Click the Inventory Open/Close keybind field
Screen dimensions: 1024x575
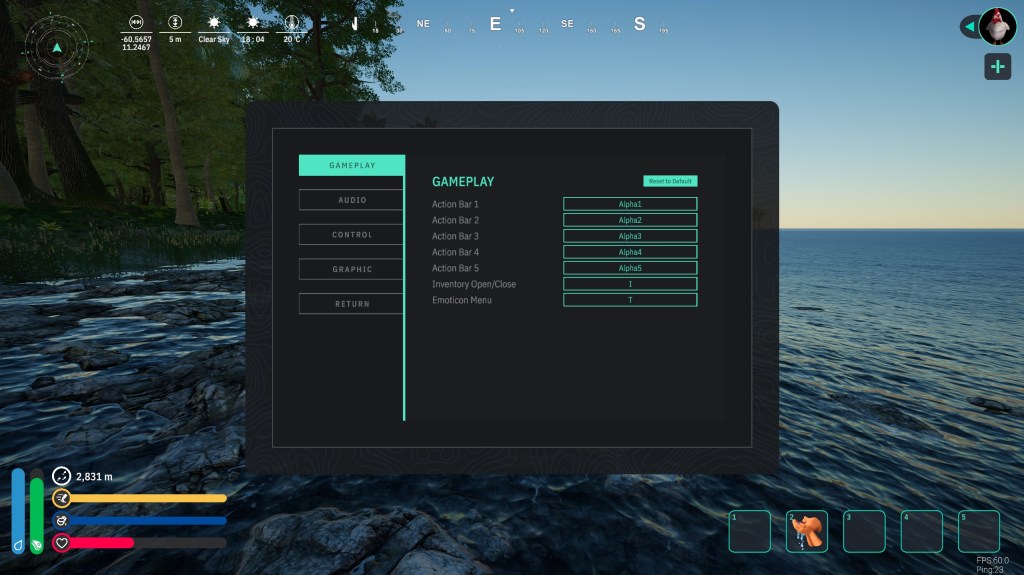click(x=629, y=284)
